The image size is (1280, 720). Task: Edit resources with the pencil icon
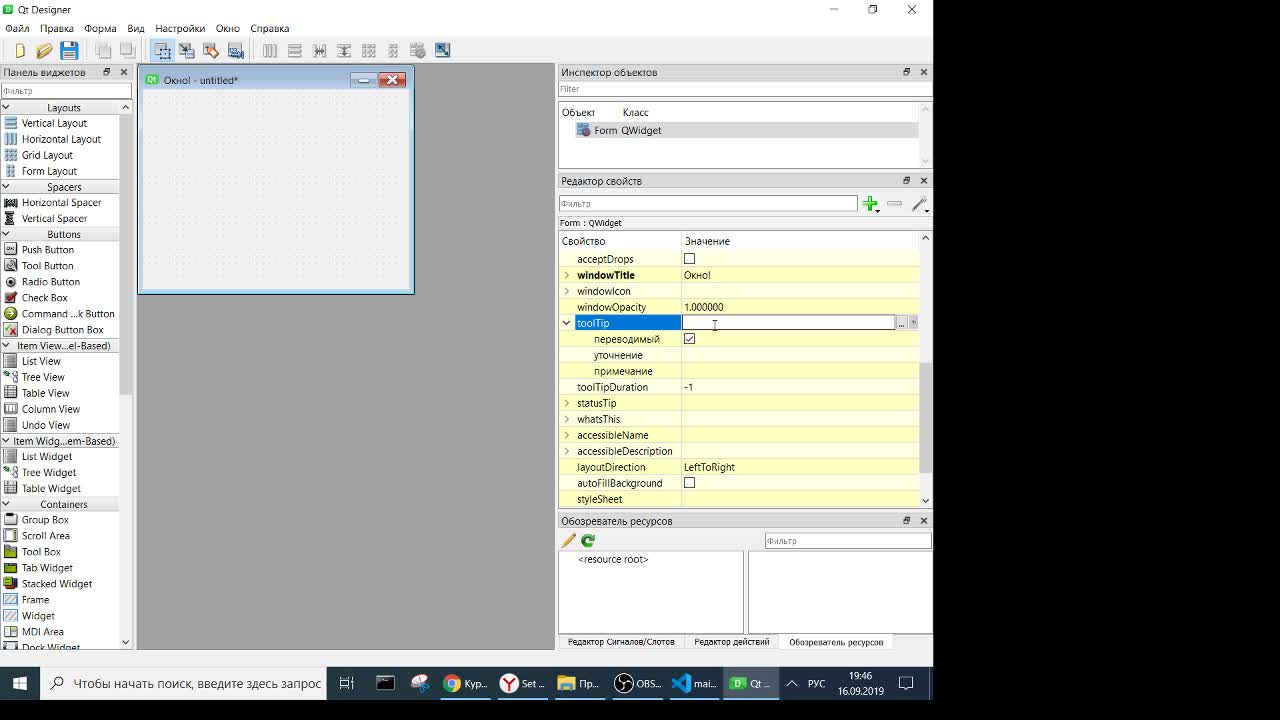(x=569, y=540)
